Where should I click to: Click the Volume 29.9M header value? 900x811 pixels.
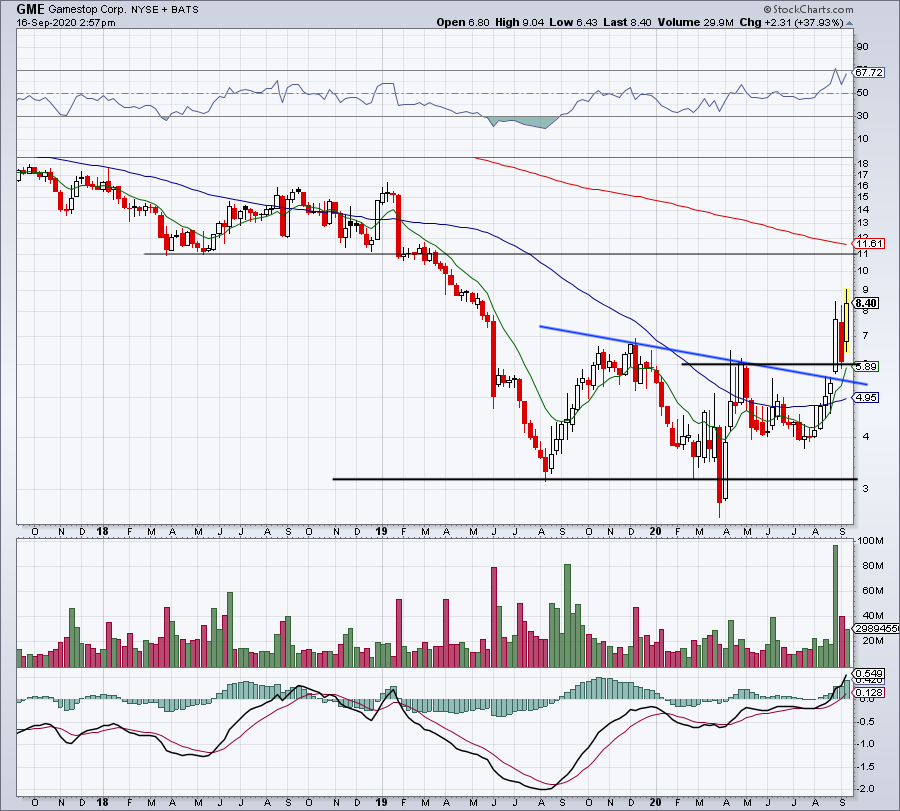click(696, 22)
